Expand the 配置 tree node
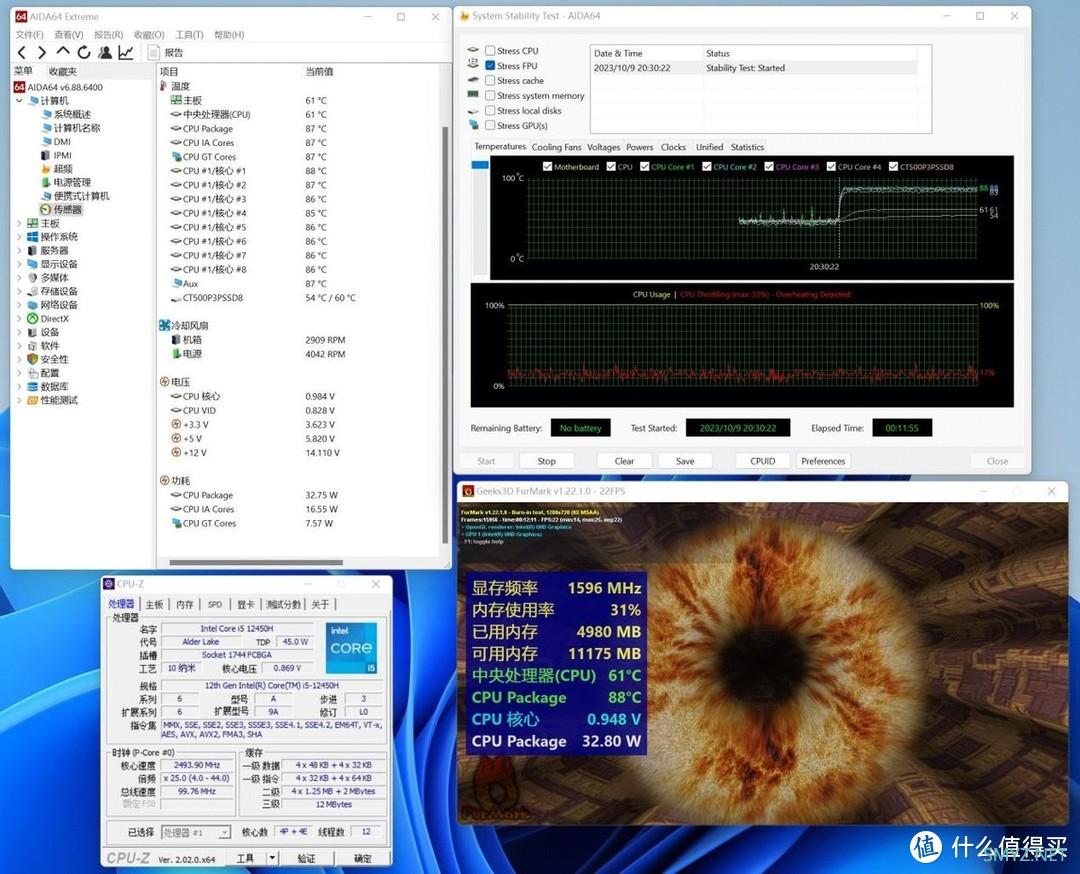The width and height of the screenshot is (1080, 874). click(19, 373)
